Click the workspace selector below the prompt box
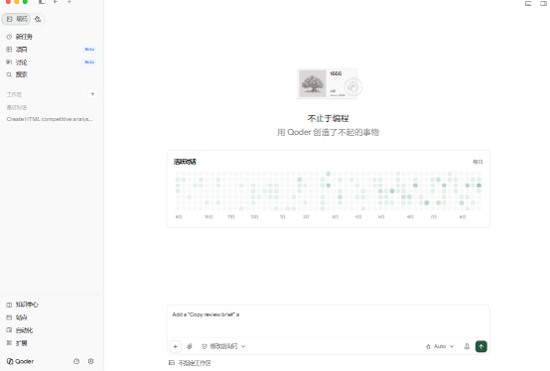550x371 pixels. coord(190,363)
